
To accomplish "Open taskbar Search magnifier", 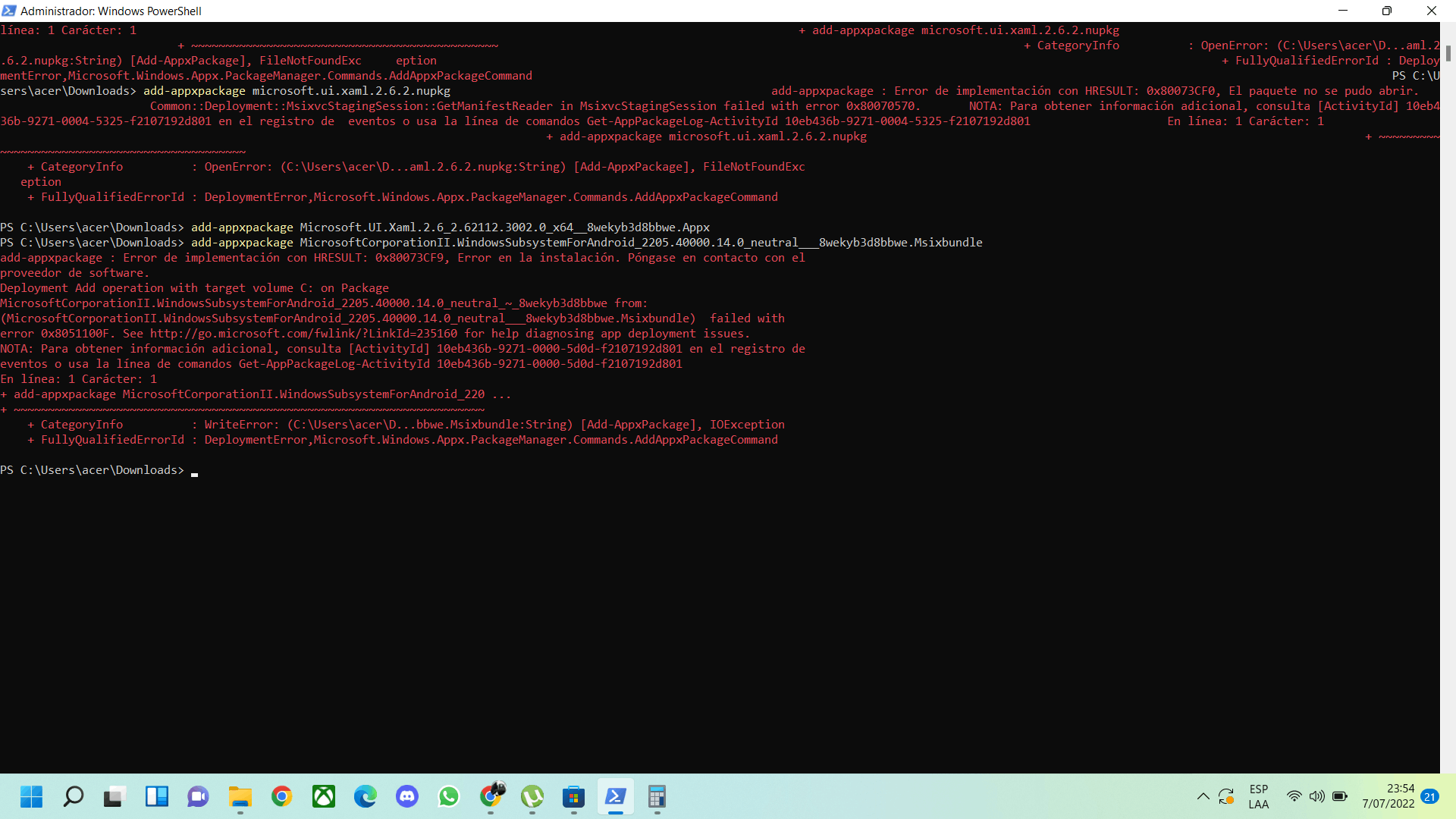I will pos(73,796).
